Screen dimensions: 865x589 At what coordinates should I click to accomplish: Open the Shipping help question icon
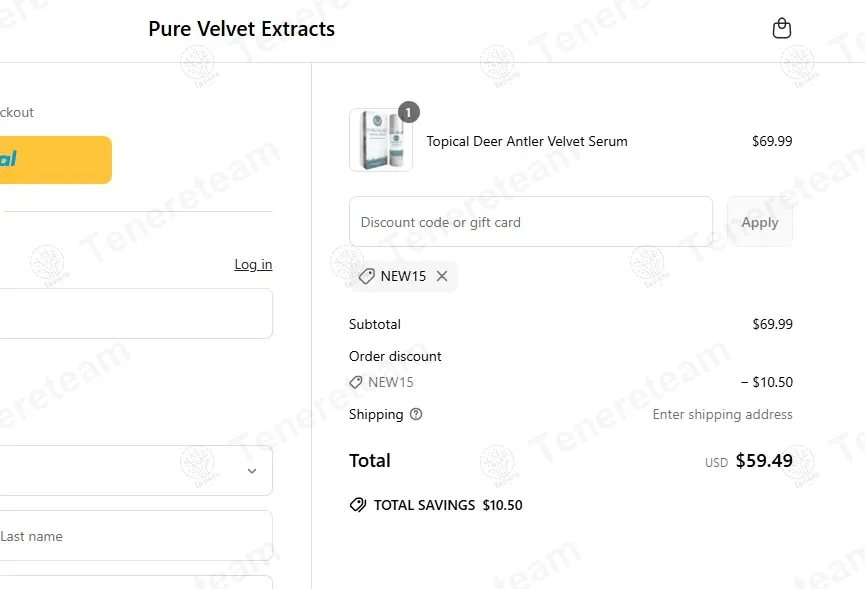[x=416, y=414]
